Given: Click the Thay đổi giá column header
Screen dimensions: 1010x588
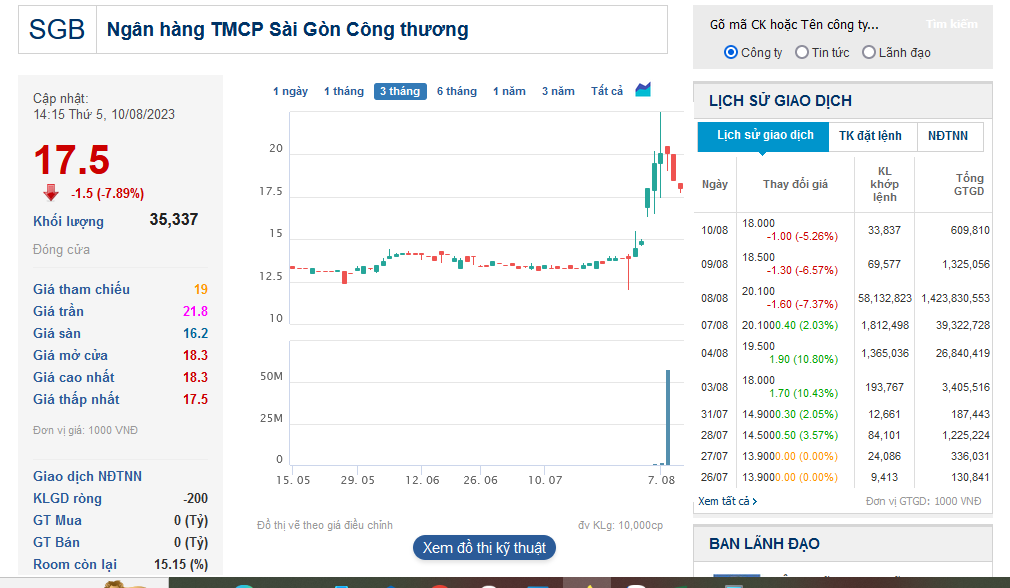Looking at the screenshot, I should pyautogui.click(x=795, y=184).
